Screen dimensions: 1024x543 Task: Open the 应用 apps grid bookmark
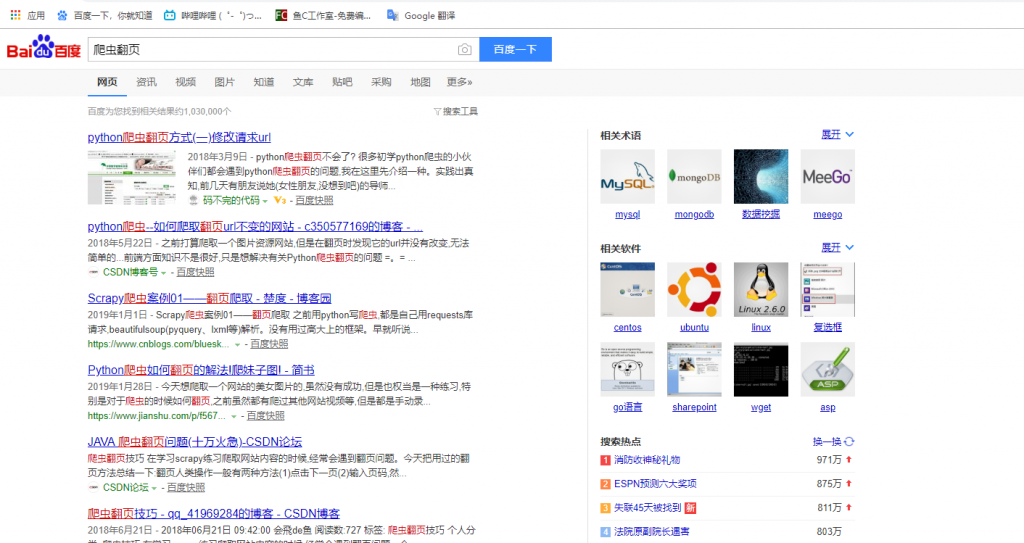(x=26, y=15)
